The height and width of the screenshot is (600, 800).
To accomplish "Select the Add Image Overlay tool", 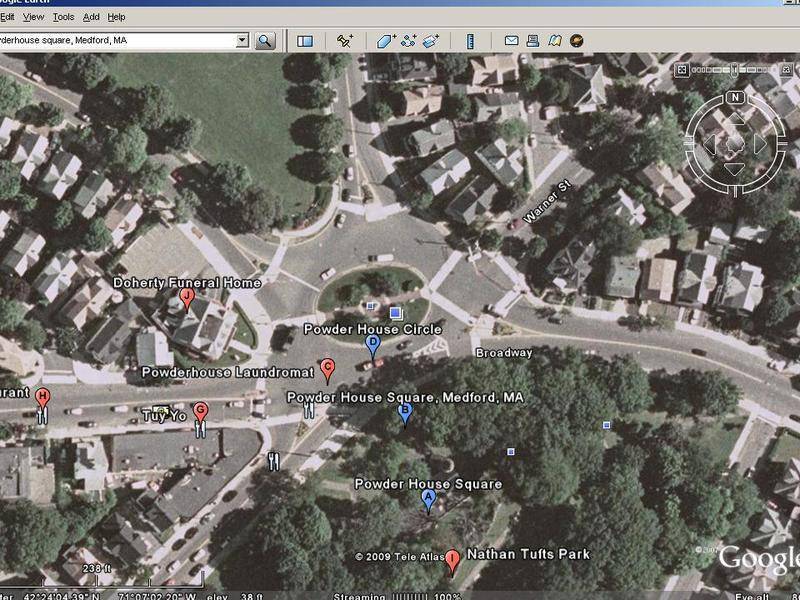I will tap(431, 41).
